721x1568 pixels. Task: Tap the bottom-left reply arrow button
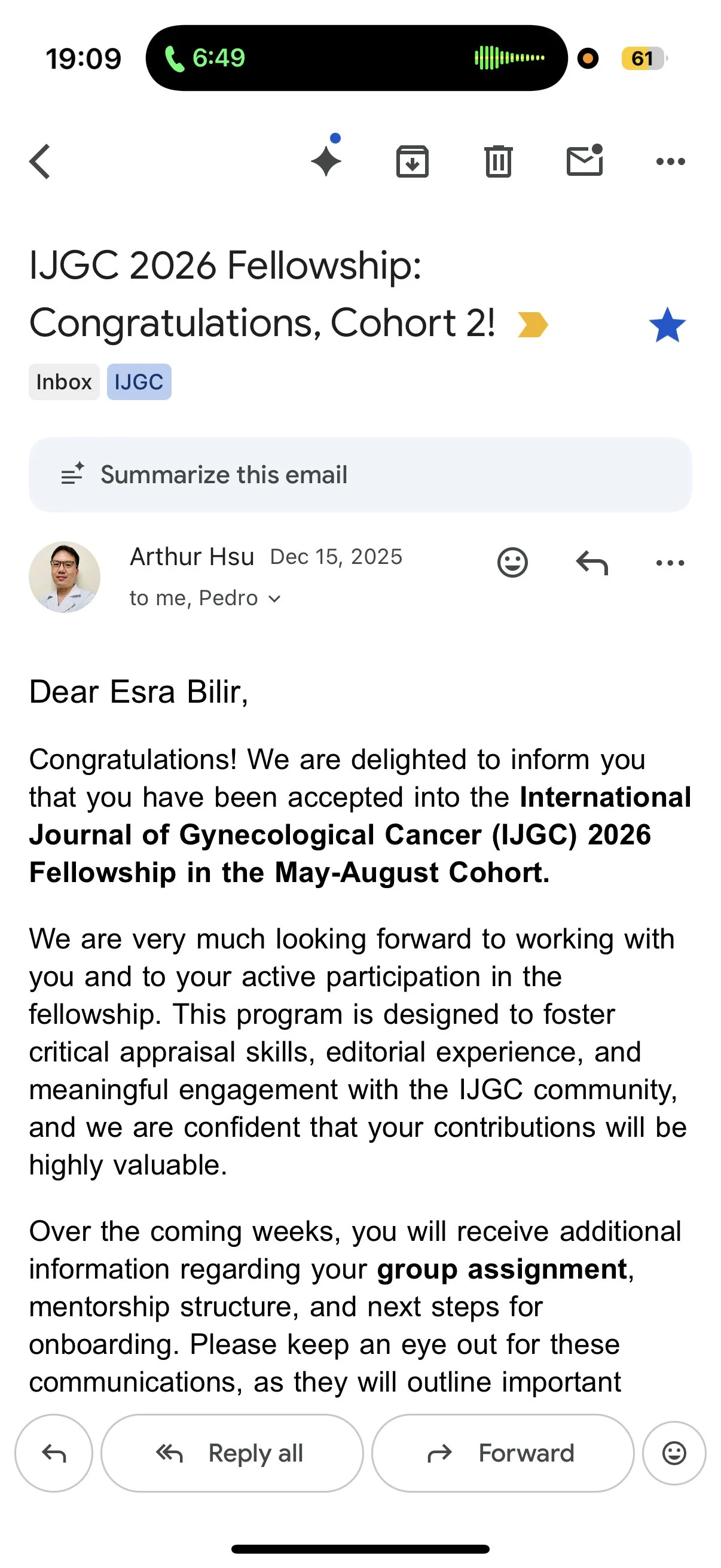54,1453
